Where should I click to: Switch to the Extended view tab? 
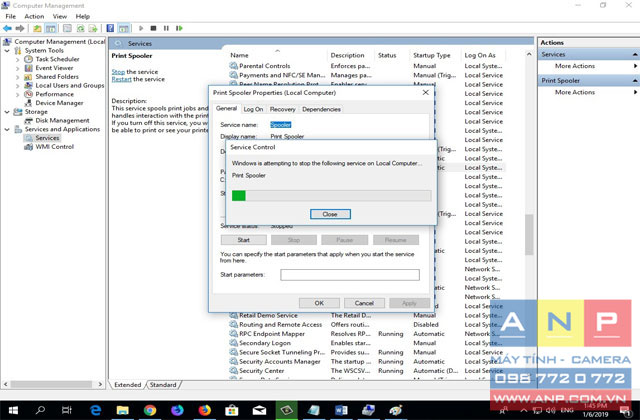(127, 384)
